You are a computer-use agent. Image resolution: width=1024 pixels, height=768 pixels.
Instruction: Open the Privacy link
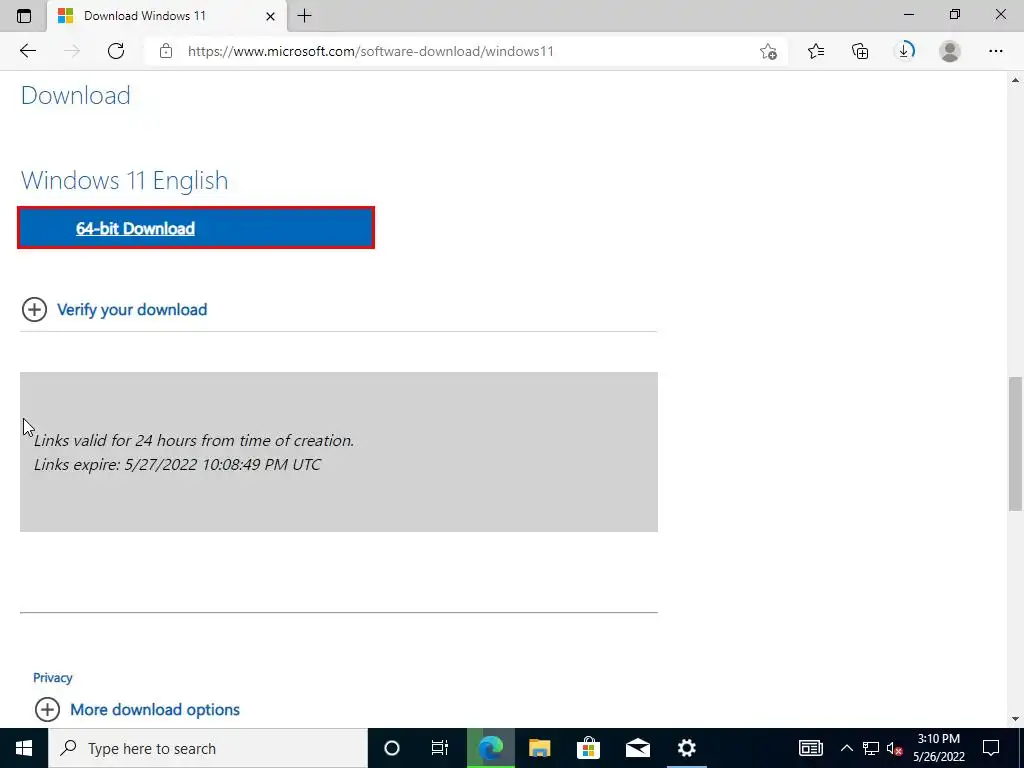click(52, 678)
